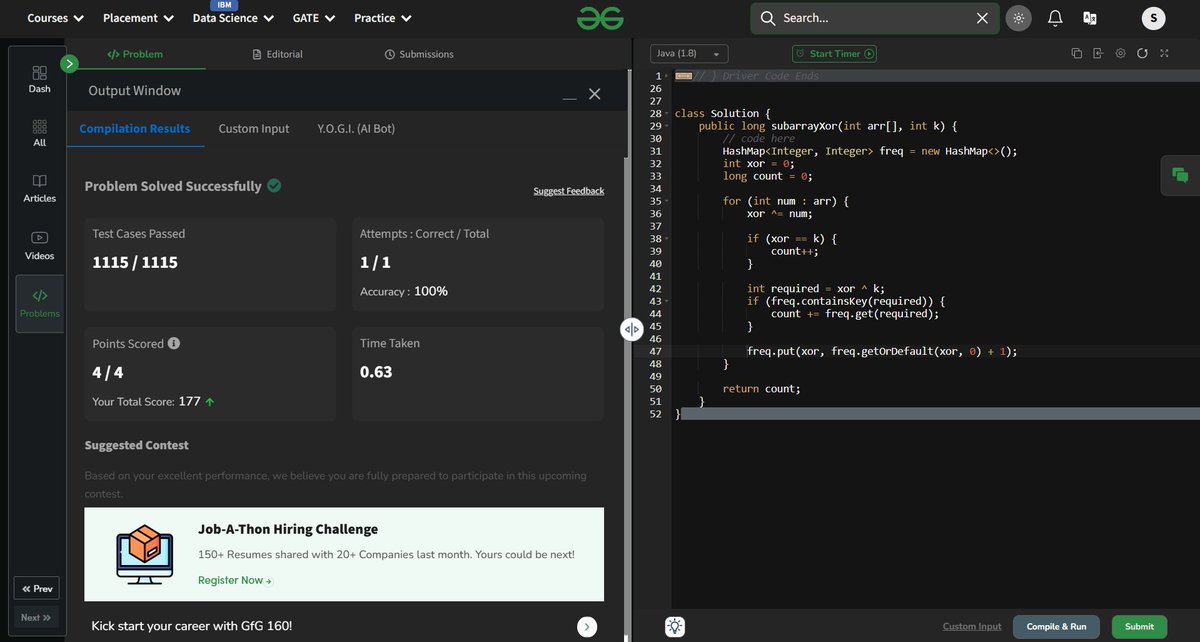Open All in sidebar
The width and height of the screenshot is (1200, 642).
click(39, 133)
